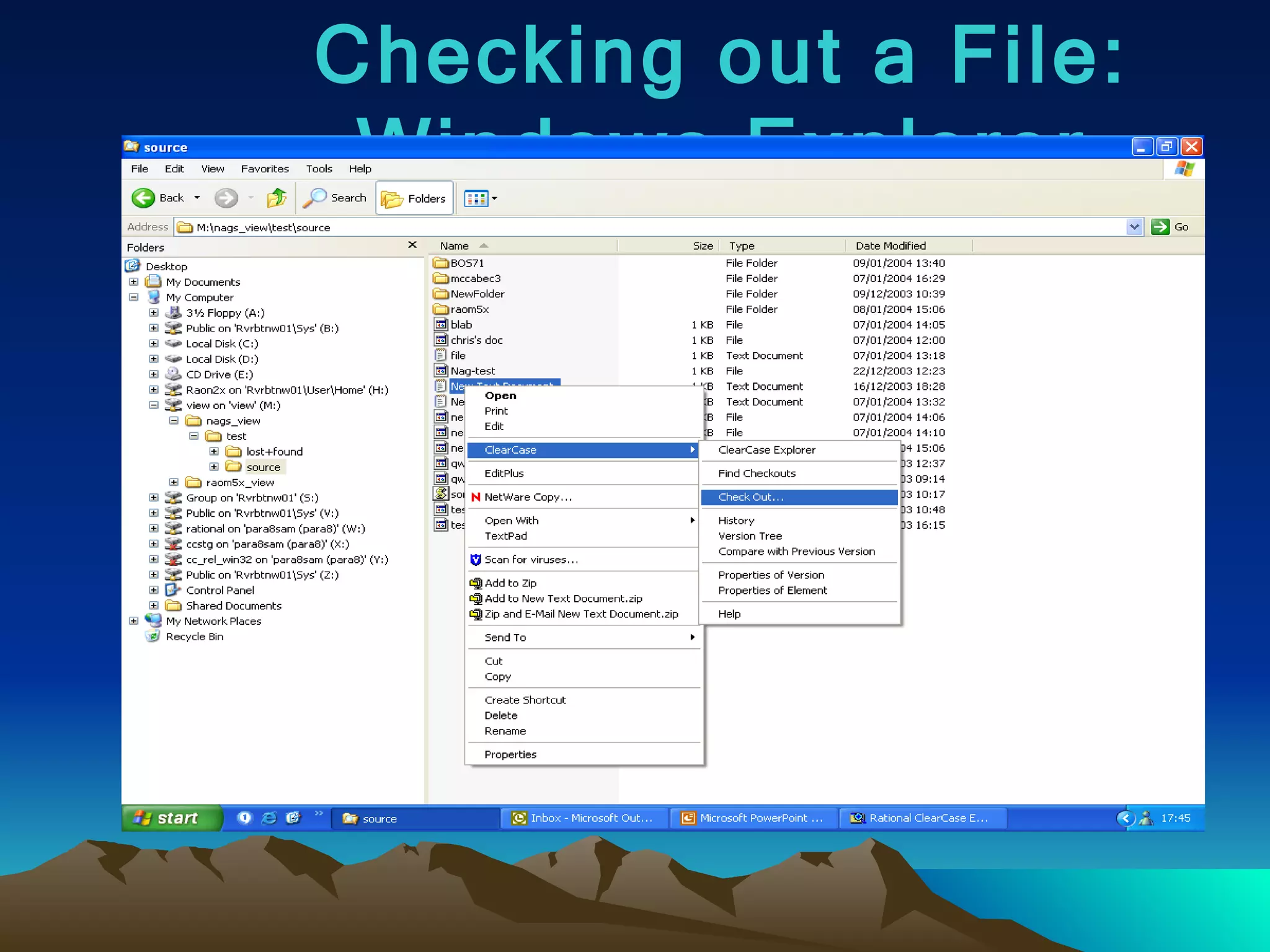1270x952 pixels.
Task: Select the source folder in tree
Action: click(x=263, y=467)
